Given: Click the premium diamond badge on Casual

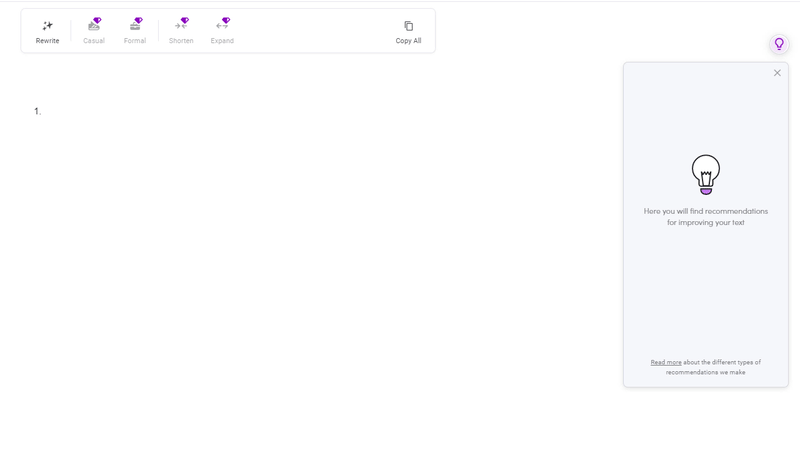Looking at the screenshot, I should (x=97, y=21).
